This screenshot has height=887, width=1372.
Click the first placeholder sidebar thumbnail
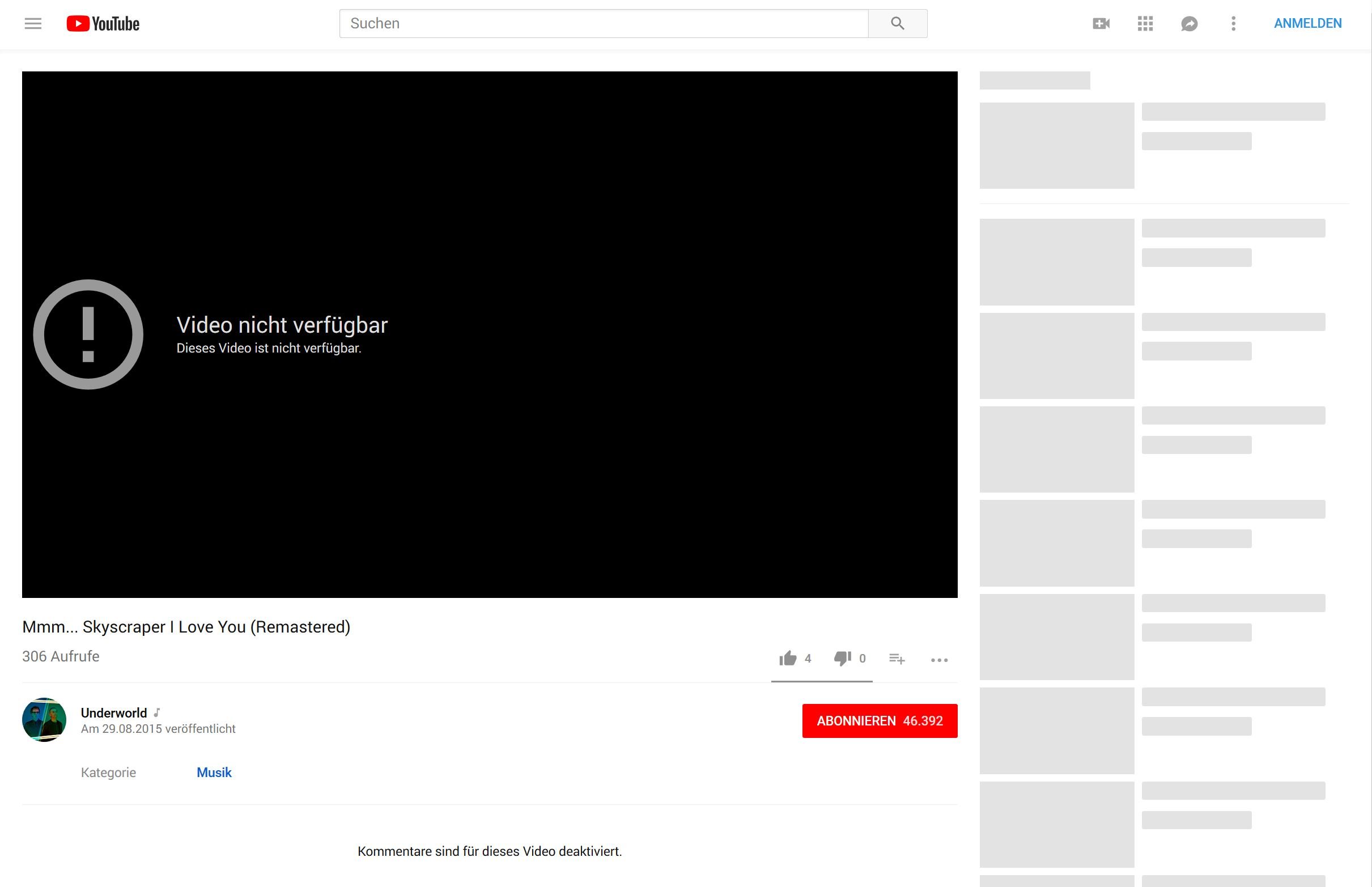tap(1056, 146)
